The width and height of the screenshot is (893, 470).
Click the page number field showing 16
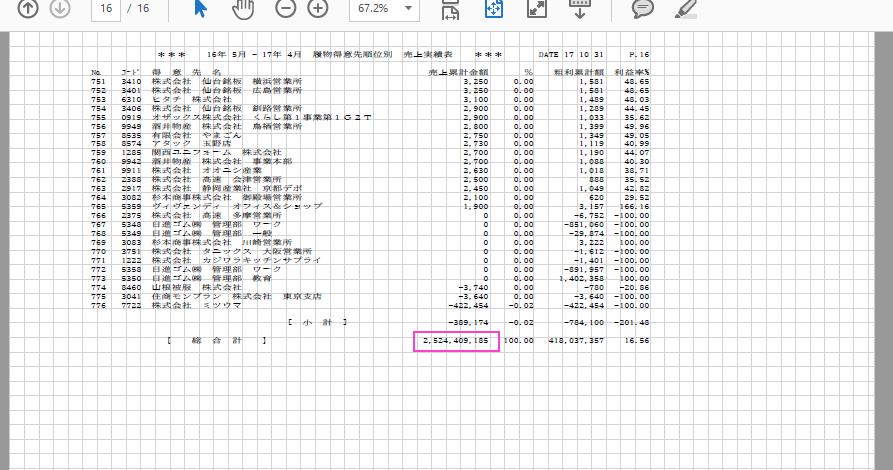click(x=105, y=8)
